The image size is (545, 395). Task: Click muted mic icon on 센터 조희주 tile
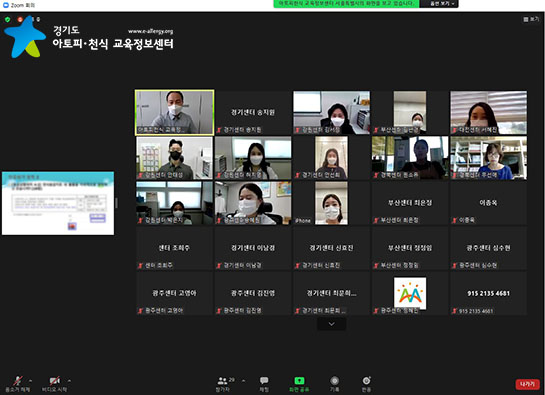[x=140, y=265]
